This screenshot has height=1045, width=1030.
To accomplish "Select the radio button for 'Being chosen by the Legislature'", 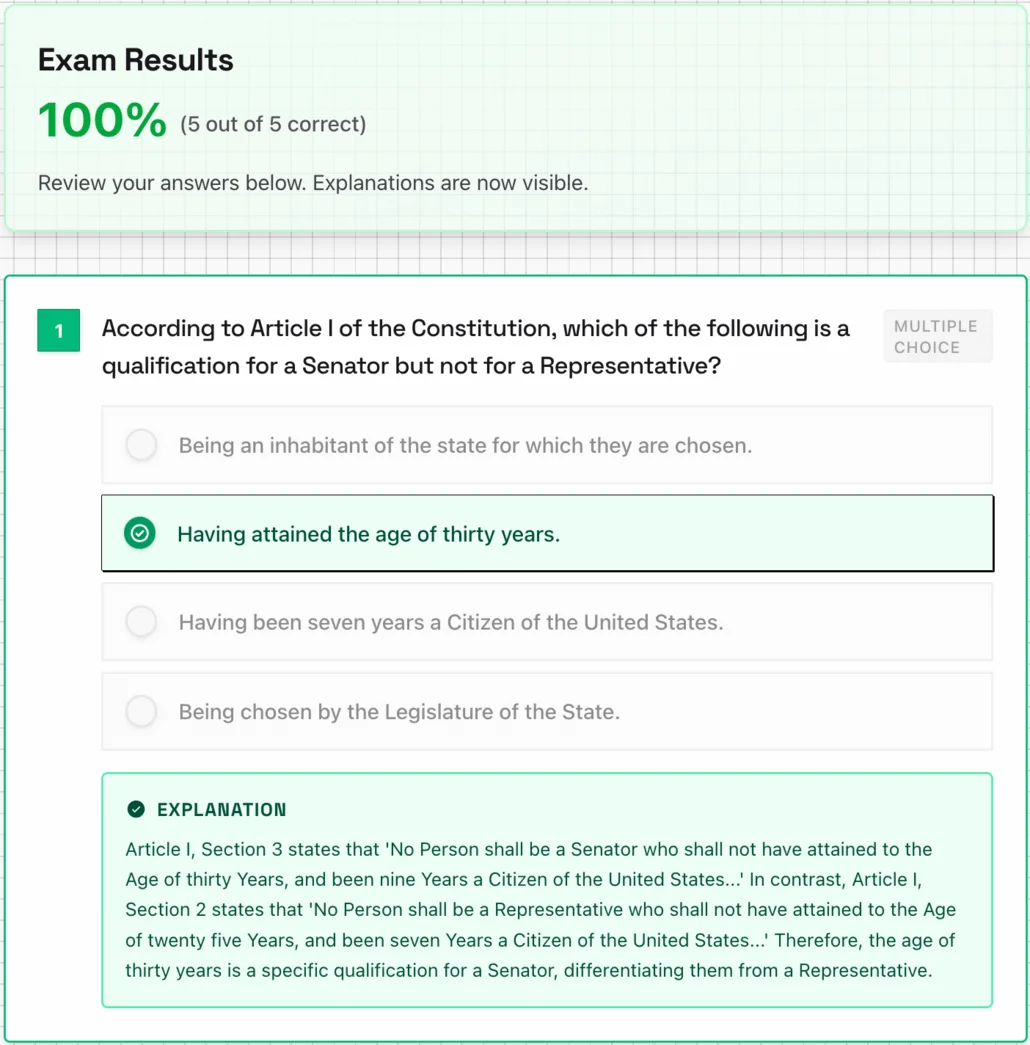I will pos(141,711).
